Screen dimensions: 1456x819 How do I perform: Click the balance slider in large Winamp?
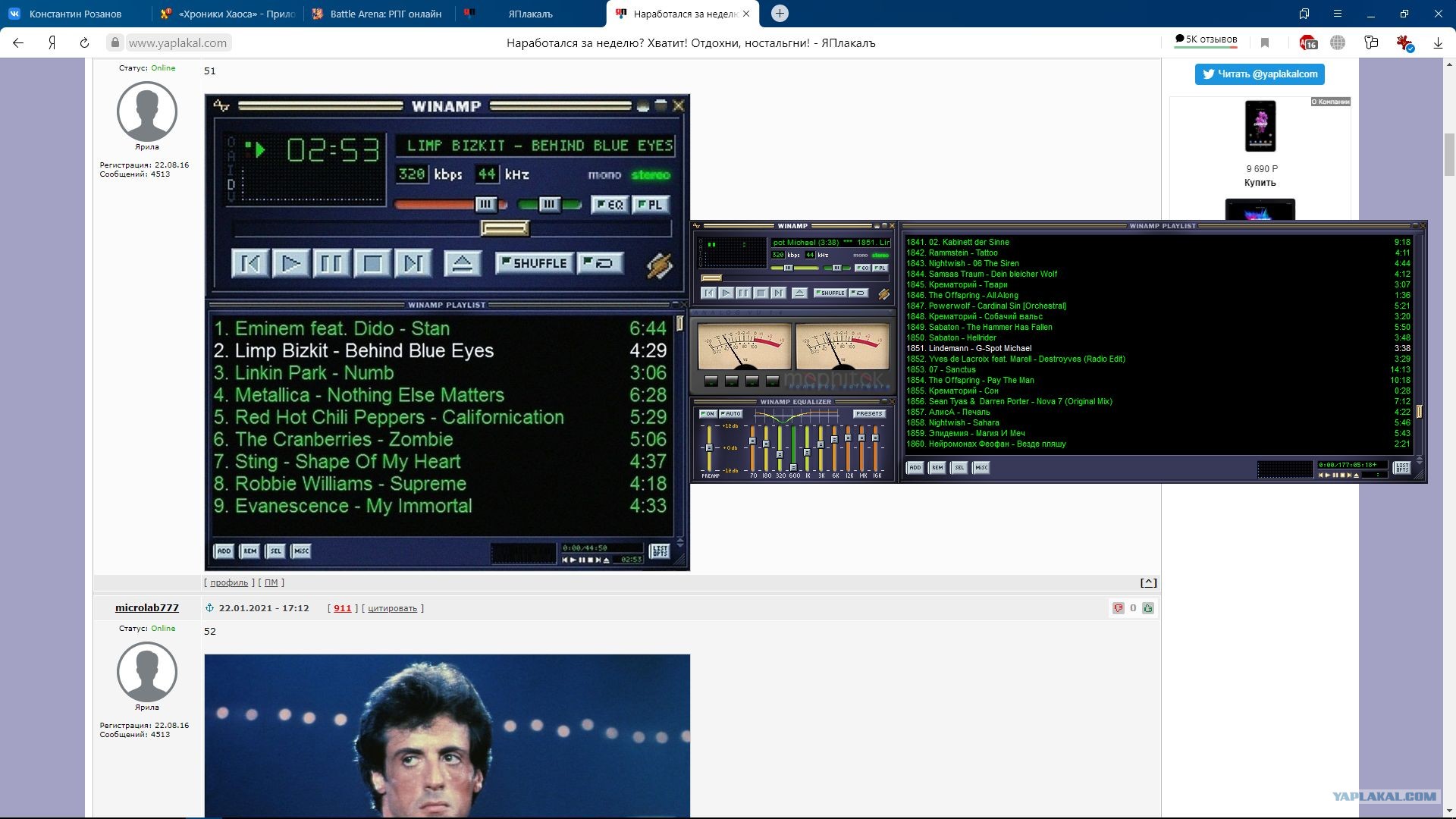(550, 205)
